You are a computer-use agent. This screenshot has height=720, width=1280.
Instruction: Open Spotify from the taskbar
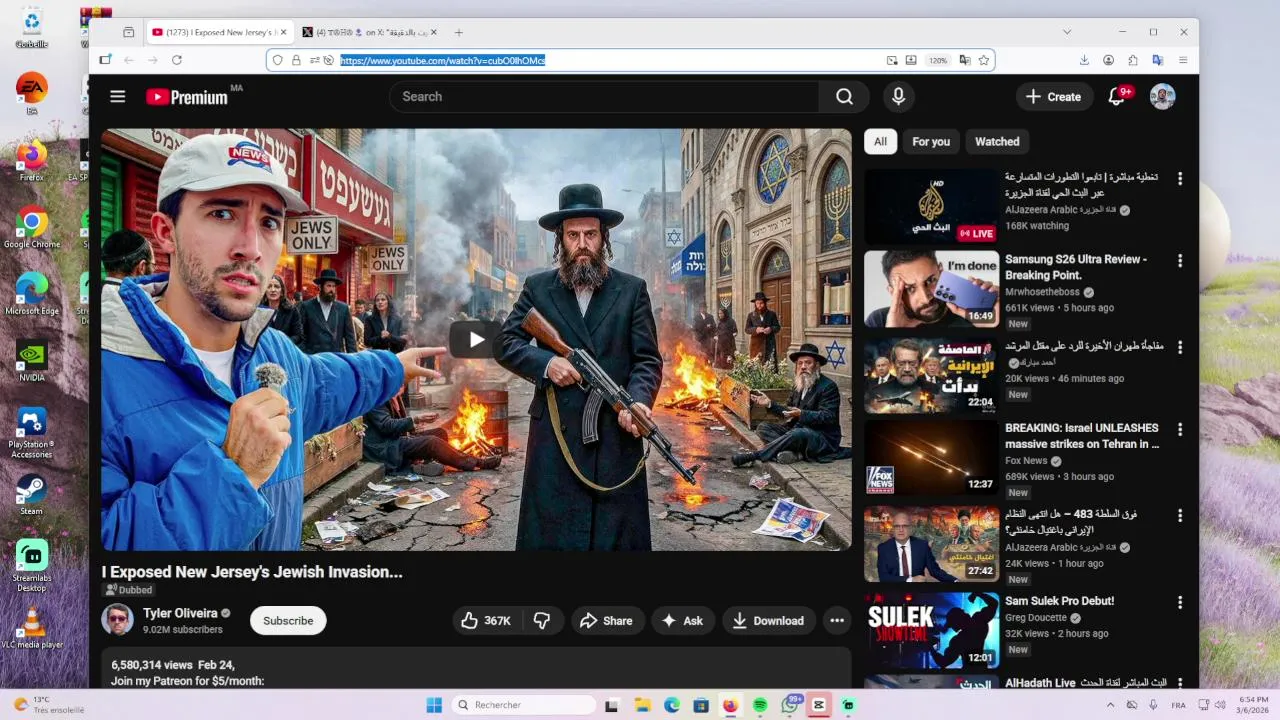click(760, 705)
